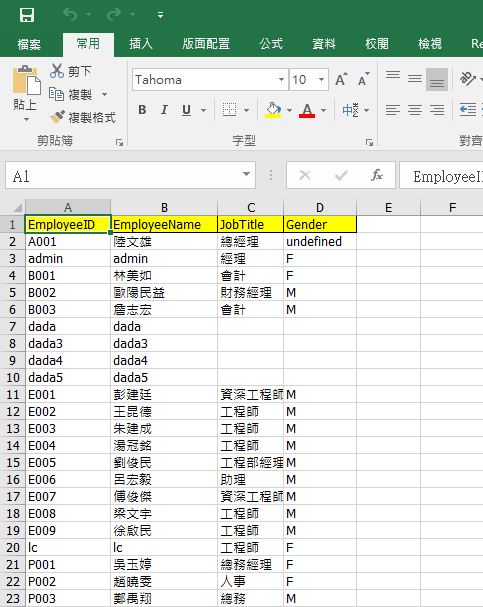Viewport: 483px width, 607px height.
Task: Open borders dropdown arrow
Action: 247,111
